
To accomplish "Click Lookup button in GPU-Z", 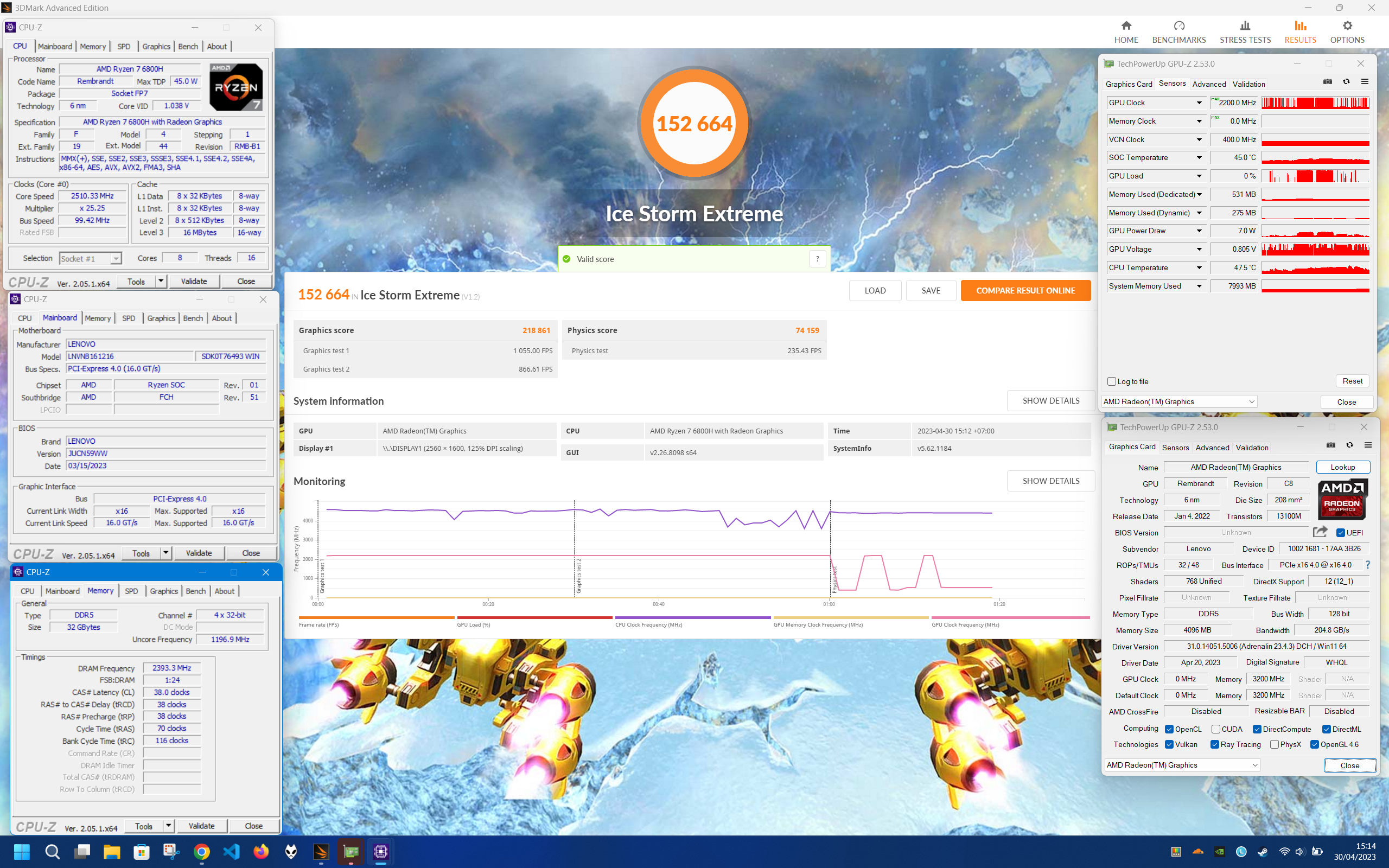I will [1342, 467].
